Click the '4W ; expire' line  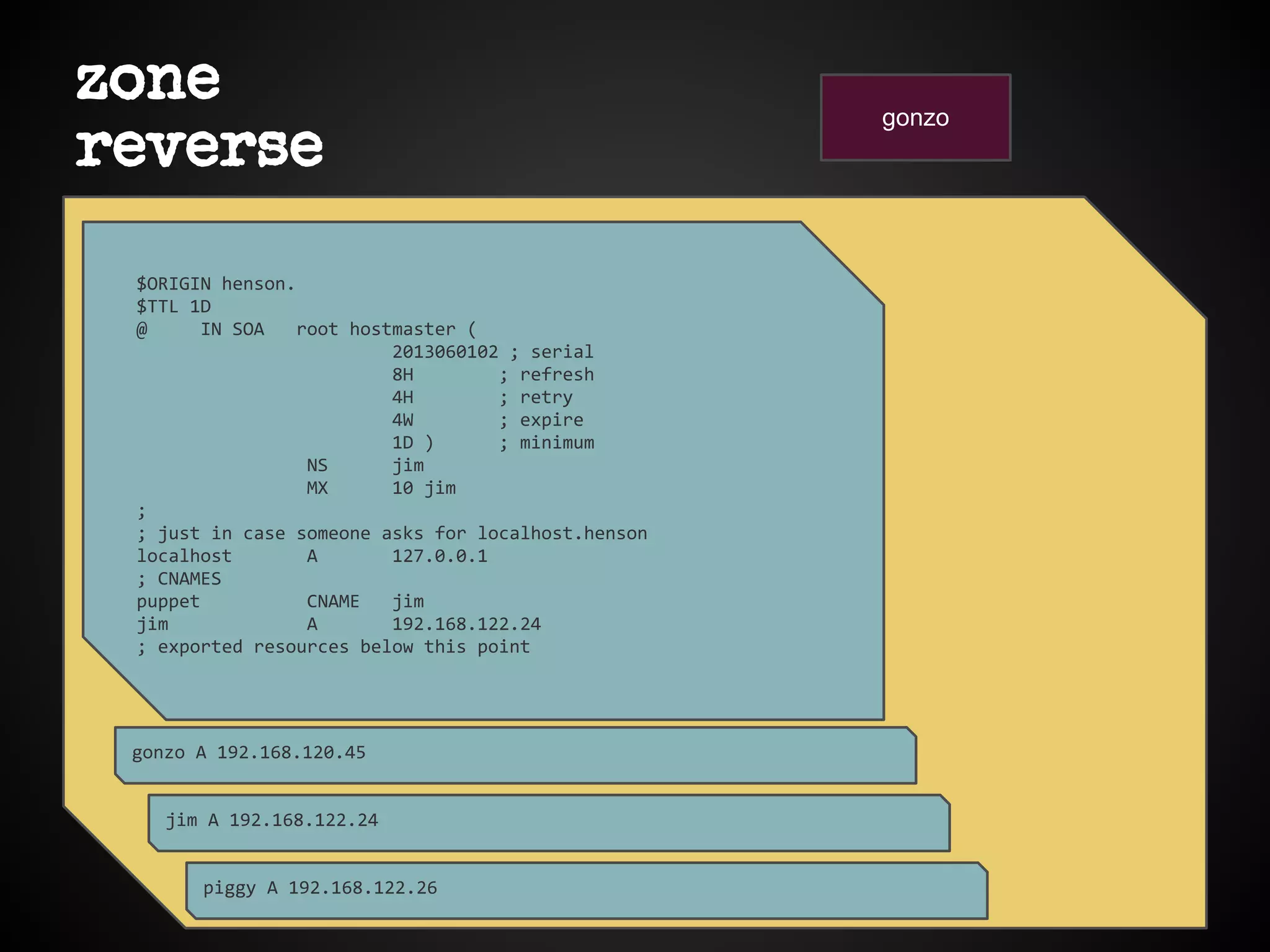(487, 420)
